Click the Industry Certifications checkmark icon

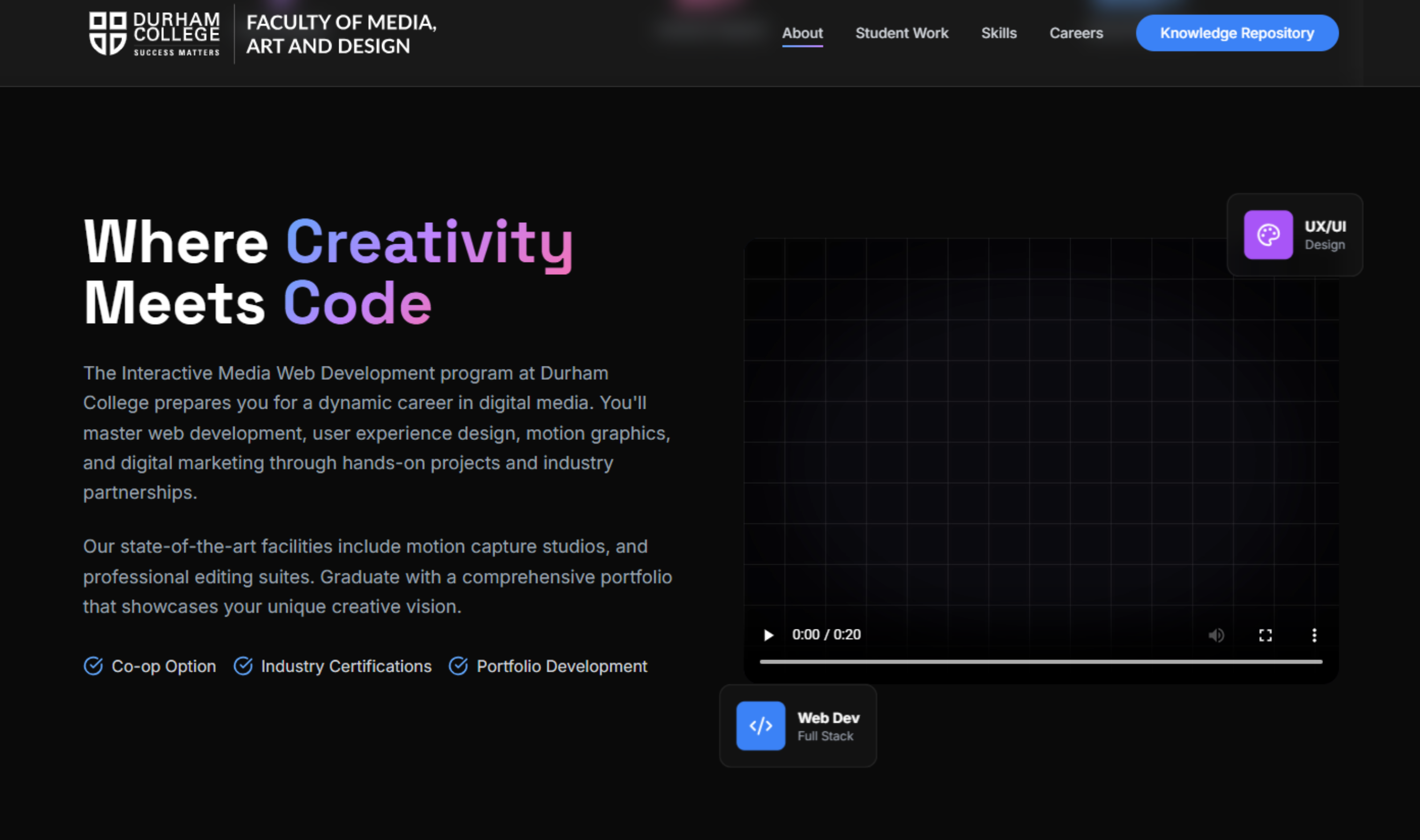tap(243, 666)
